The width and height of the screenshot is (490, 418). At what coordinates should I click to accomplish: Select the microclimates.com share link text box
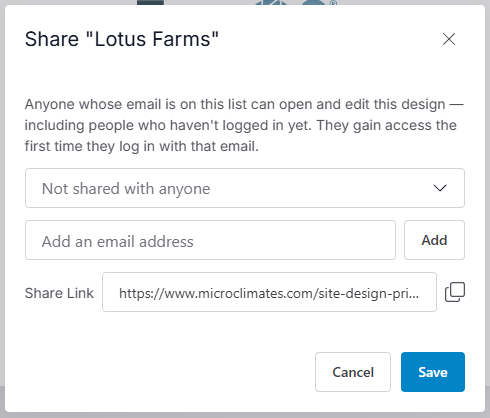coord(269,292)
